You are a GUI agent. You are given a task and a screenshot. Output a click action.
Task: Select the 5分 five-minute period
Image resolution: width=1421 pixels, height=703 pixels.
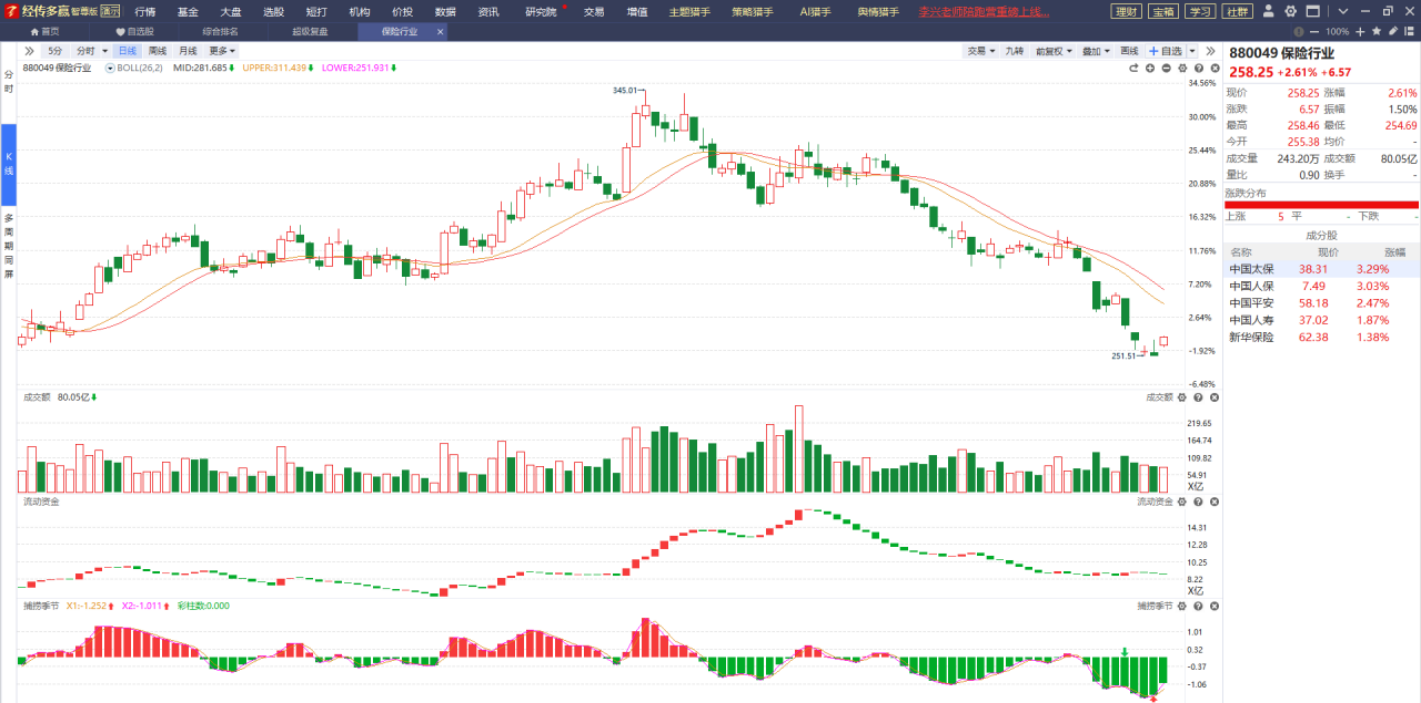tap(55, 51)
